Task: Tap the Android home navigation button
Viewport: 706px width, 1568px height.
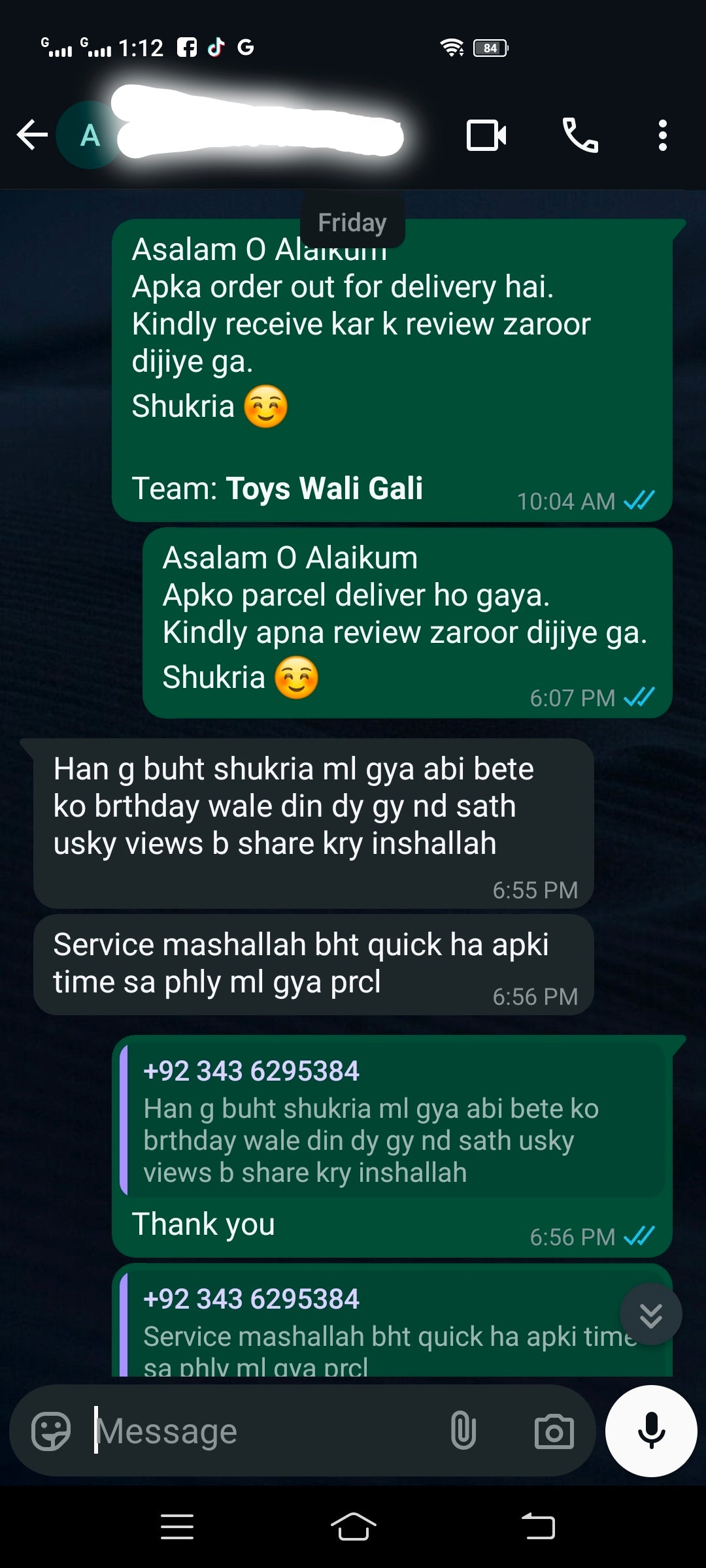Action: click(353, 1527)
